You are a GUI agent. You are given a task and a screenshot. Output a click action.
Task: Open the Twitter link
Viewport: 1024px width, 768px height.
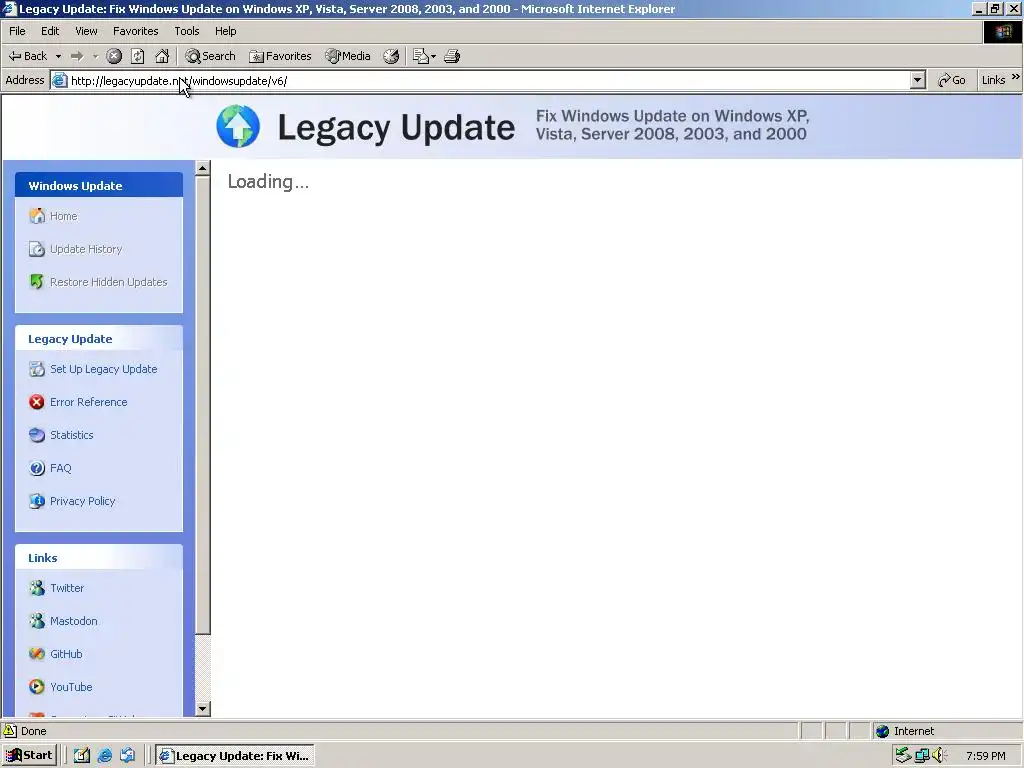(67, 588)
